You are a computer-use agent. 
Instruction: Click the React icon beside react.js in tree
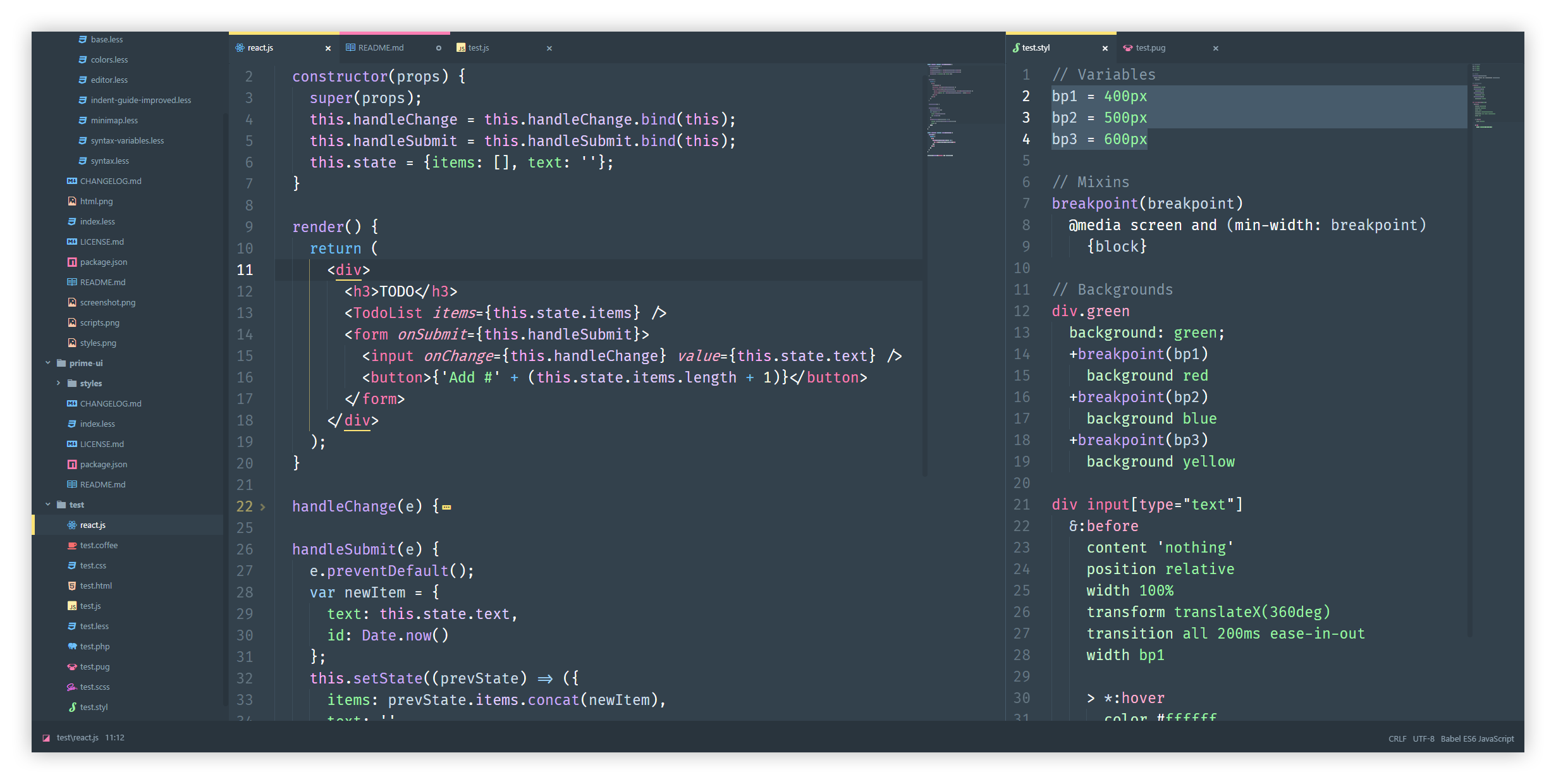[x=71, y=525]
